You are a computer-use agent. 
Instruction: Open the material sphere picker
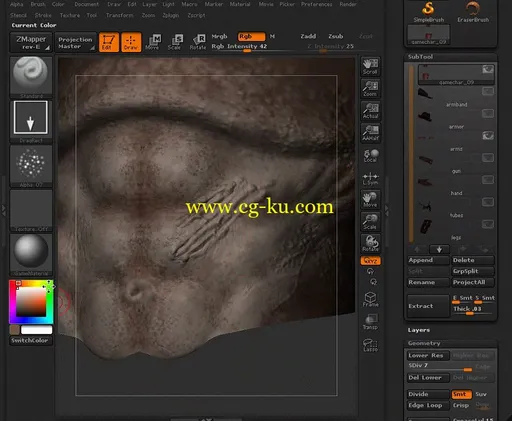[x=31, y=255]
